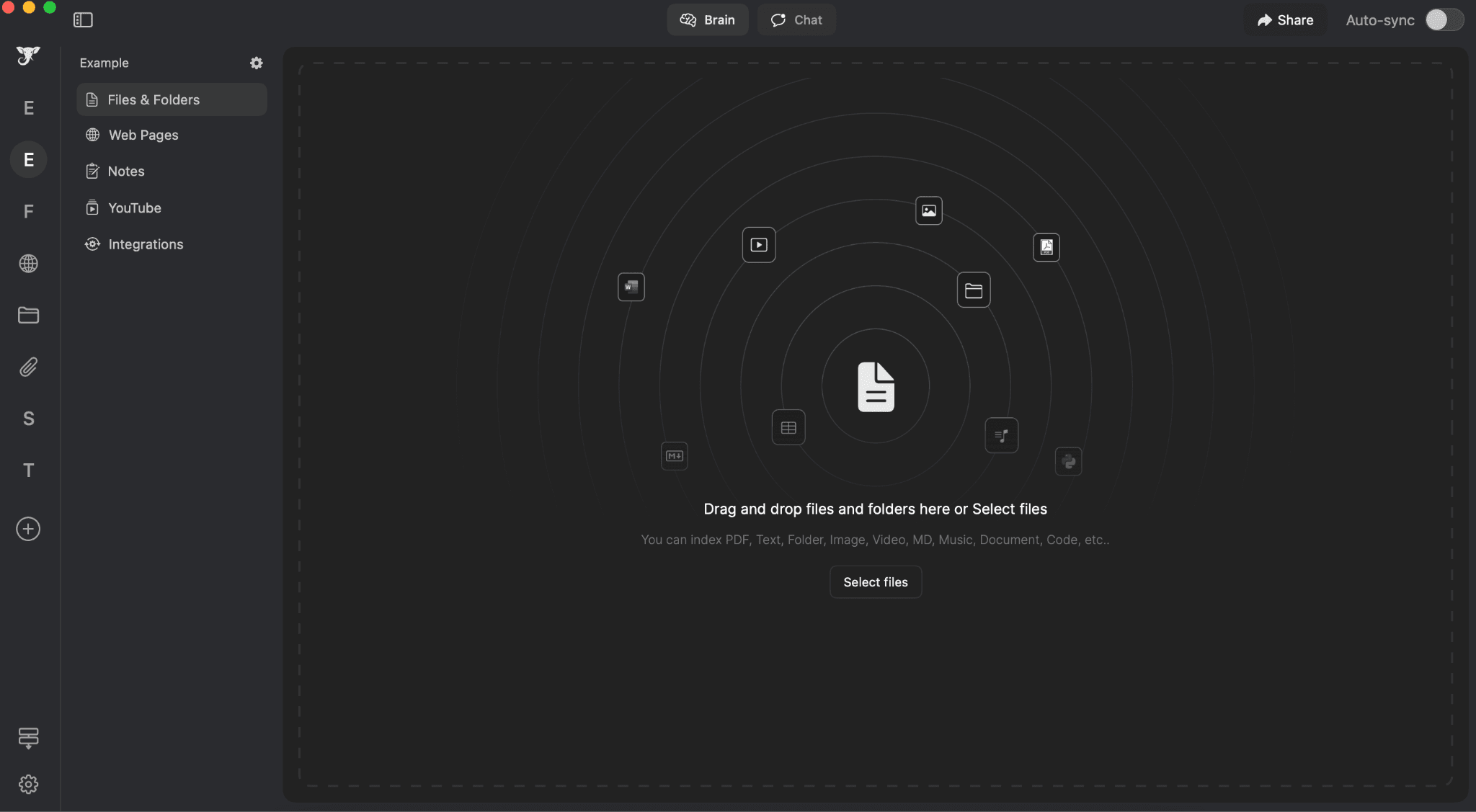Screen dimensions: 1476x812
Task: Open the folder brain in left rail
Action: [x=28, y=315]
